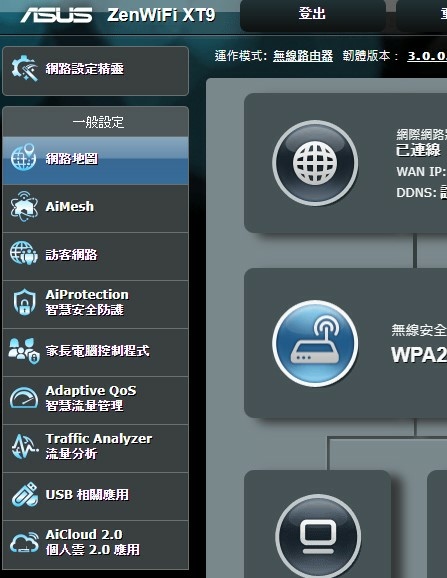447x578 pixels.
Task: Open Adaptive QoS 智慧流量管理 entry
Action: click(95, 400)
